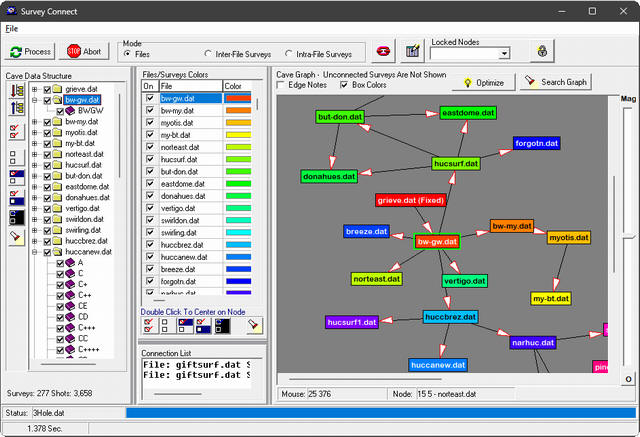Screen dimensions: 640x437
Task: Click the flashlight icon below the Files/Surveys Colors list
Action: click(254, 326)
